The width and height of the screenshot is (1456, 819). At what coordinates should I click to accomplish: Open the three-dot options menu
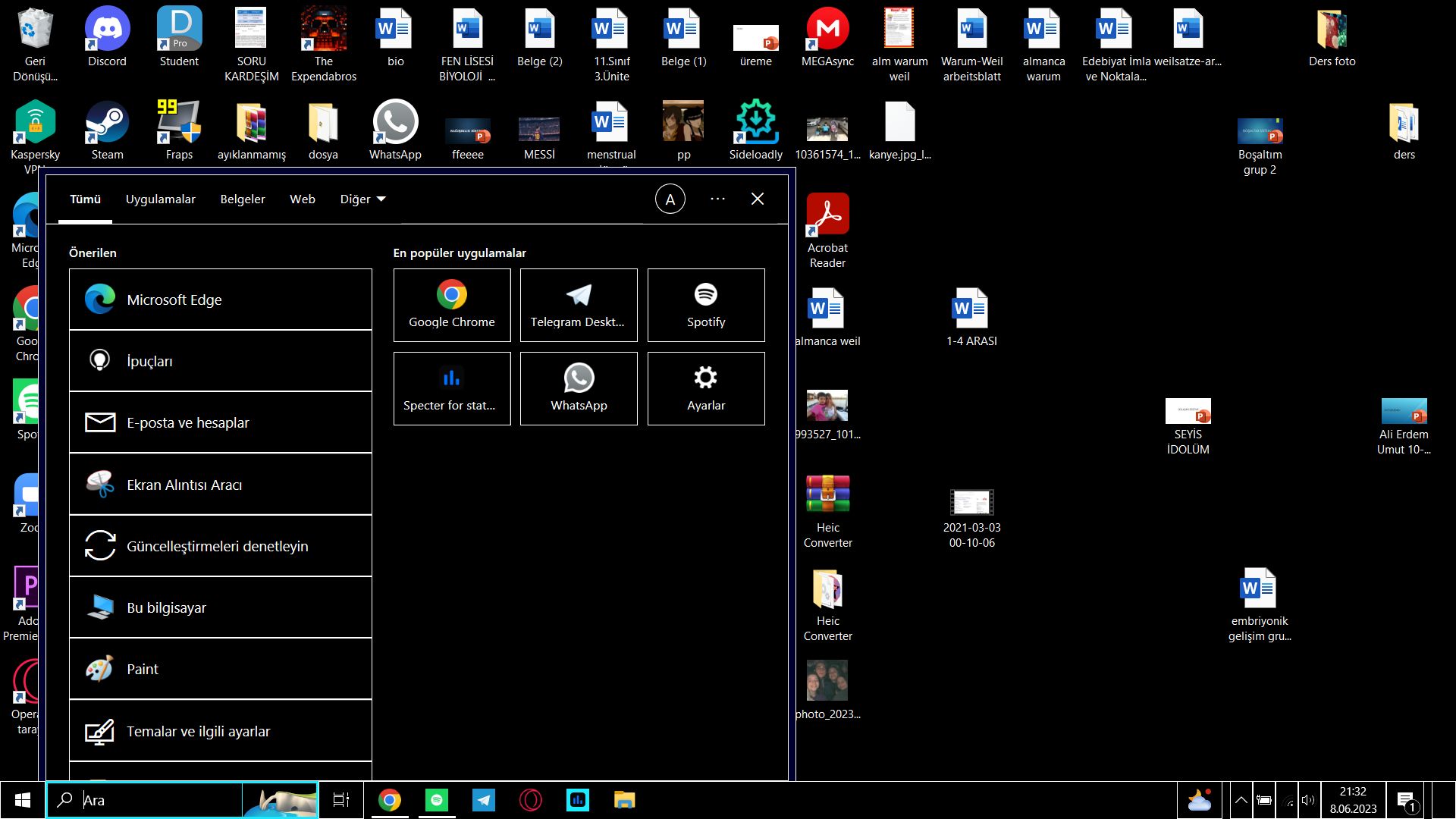tap(717, 199)
